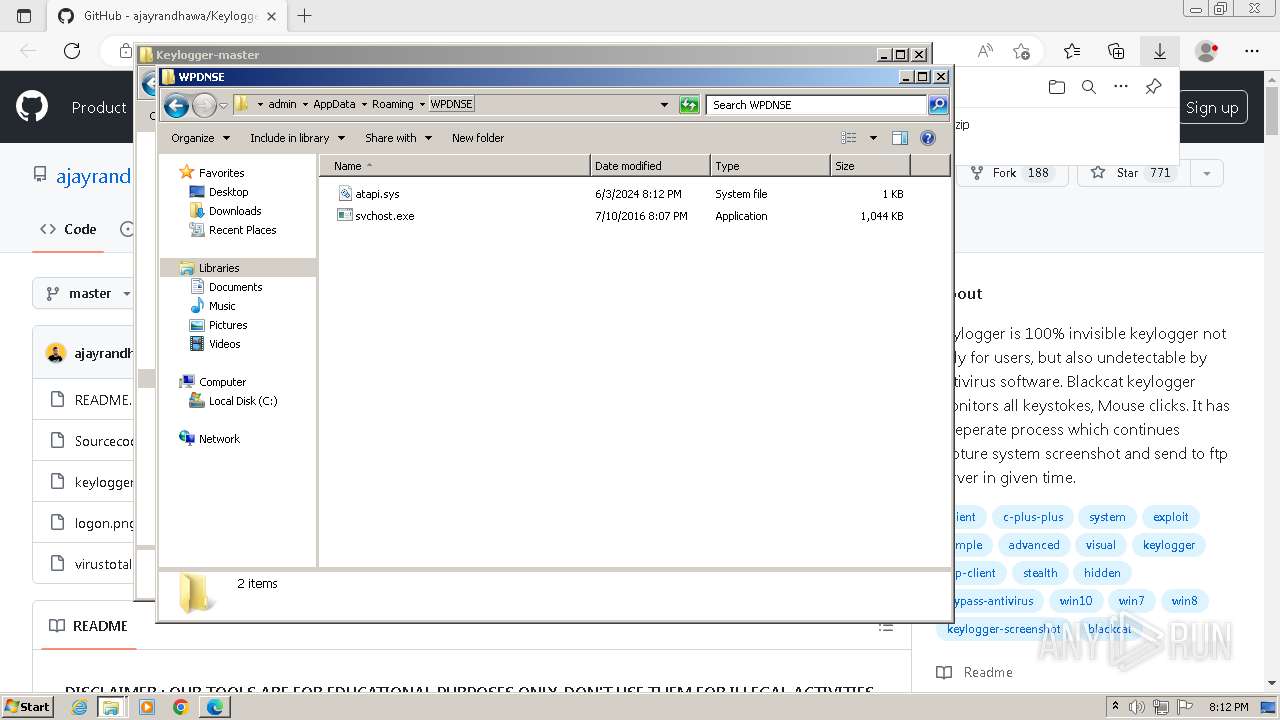Open Edge Collections icon
Viewport: 1280px width, 720px height.
coord(1116,51)
